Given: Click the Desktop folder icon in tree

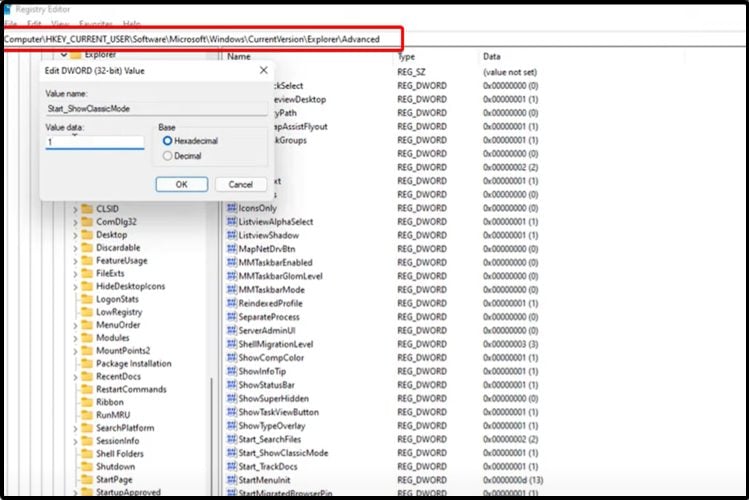Looking at the screenshot, I should tap(87, 234).
